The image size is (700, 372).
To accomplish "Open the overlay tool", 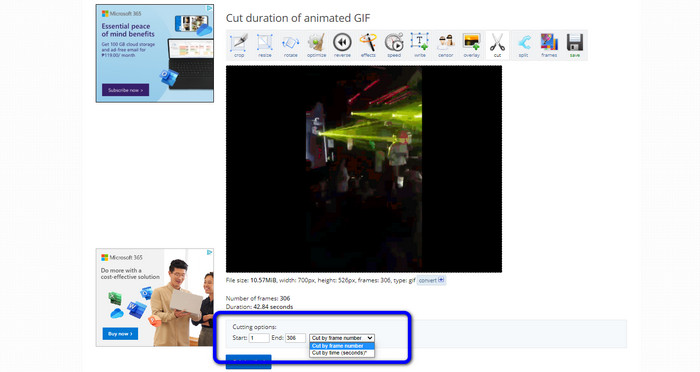I will click(x=471, y=45).
